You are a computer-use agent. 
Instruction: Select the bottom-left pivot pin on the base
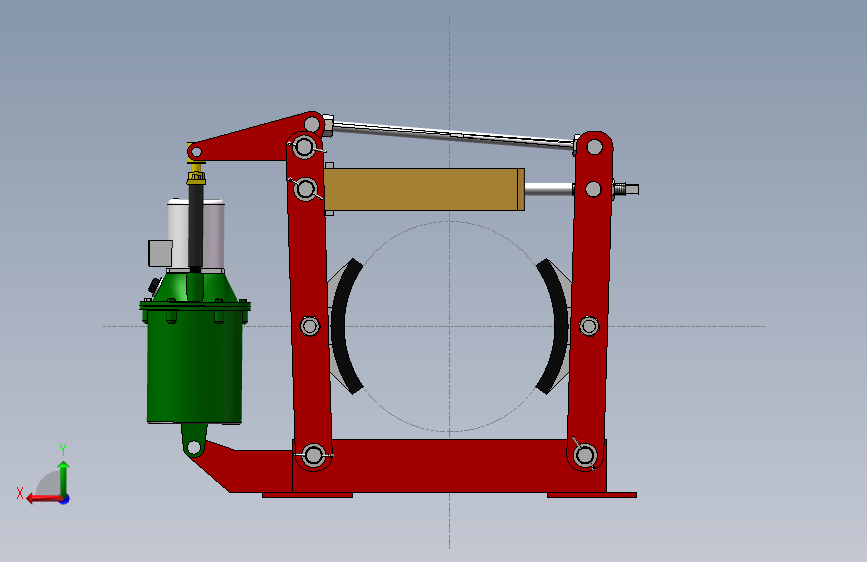tap(314, 455)
